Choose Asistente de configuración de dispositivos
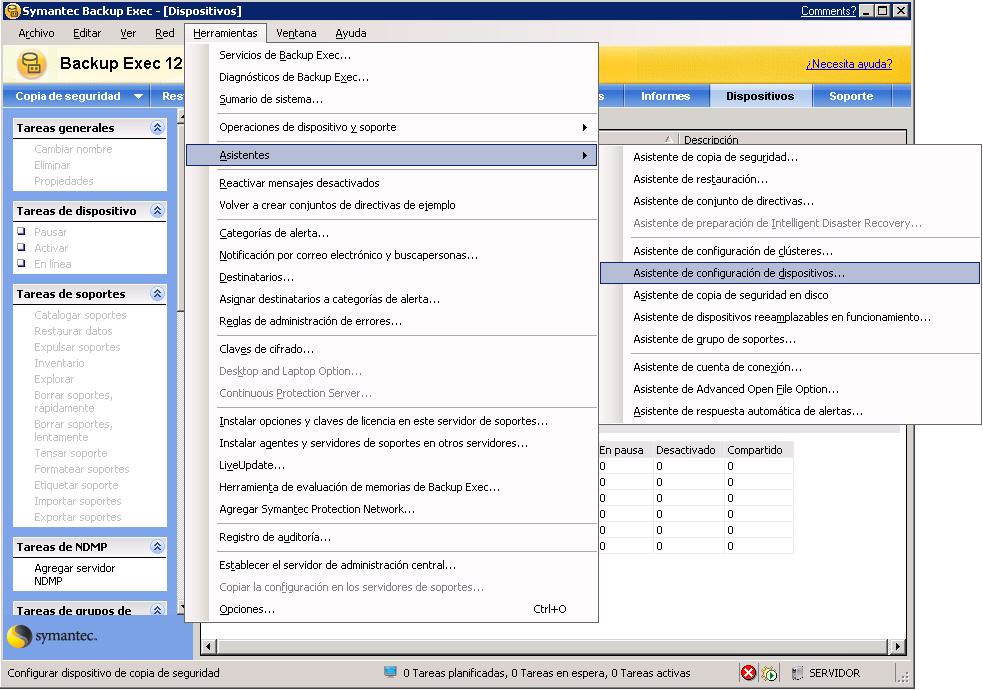 coord(790,273)
